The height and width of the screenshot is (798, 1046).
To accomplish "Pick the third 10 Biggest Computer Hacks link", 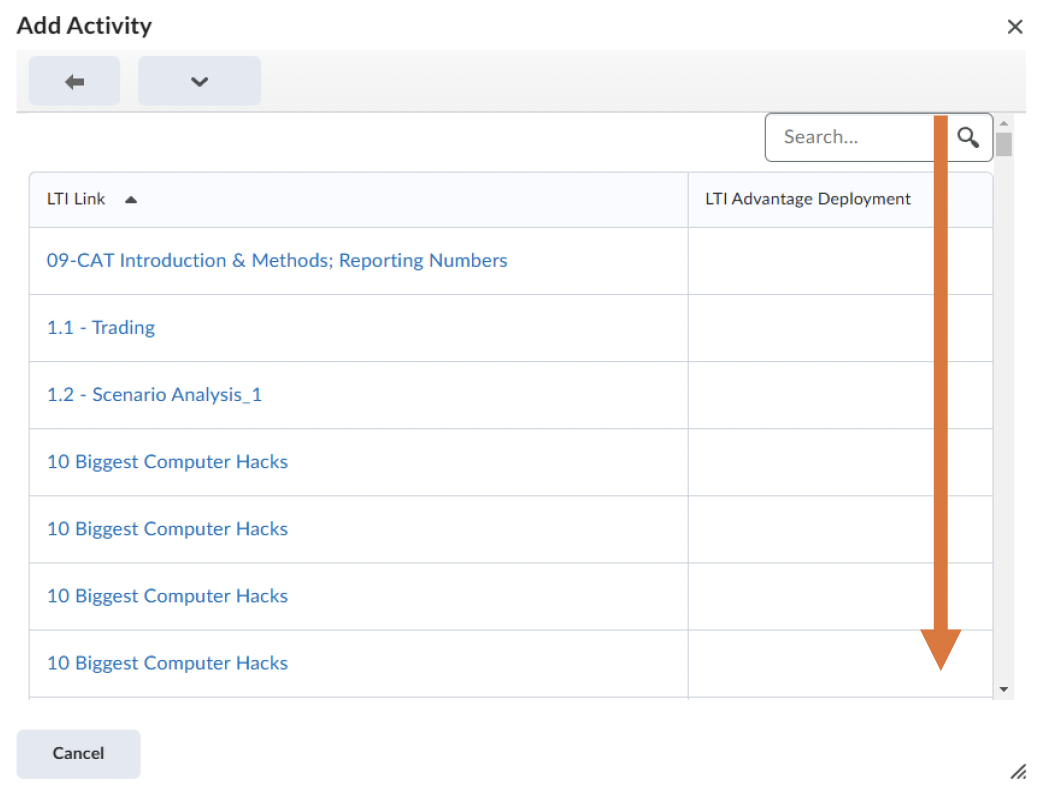I will tap(167, 596).
